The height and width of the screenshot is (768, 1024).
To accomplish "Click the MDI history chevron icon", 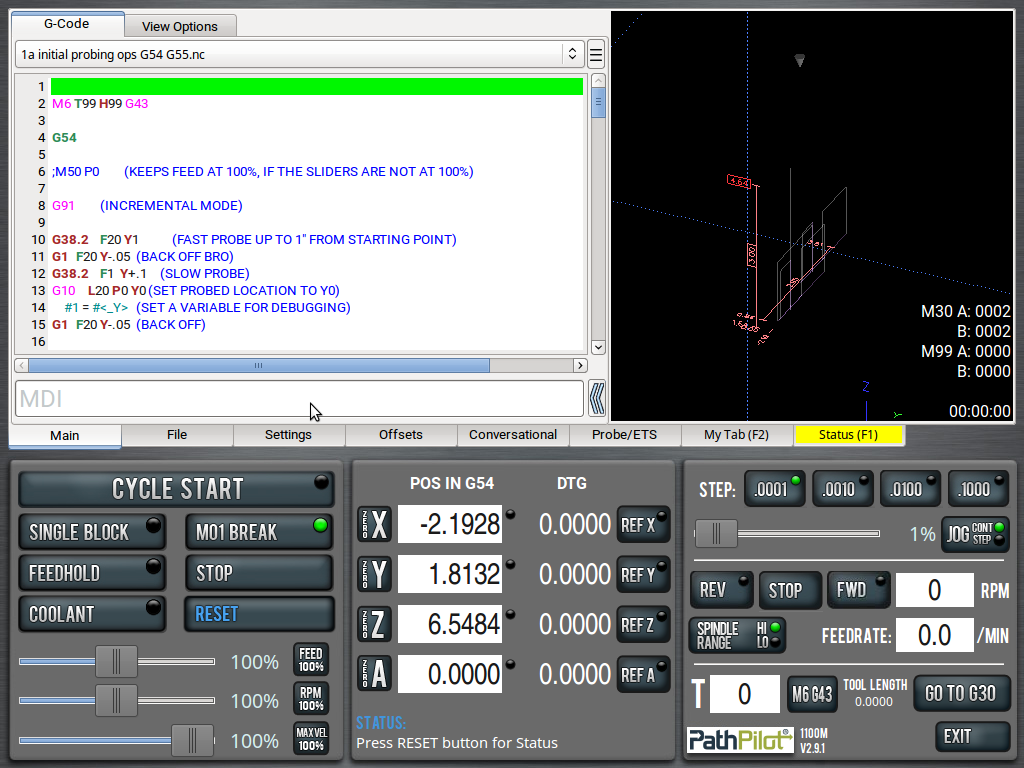I will click(597, 398).
